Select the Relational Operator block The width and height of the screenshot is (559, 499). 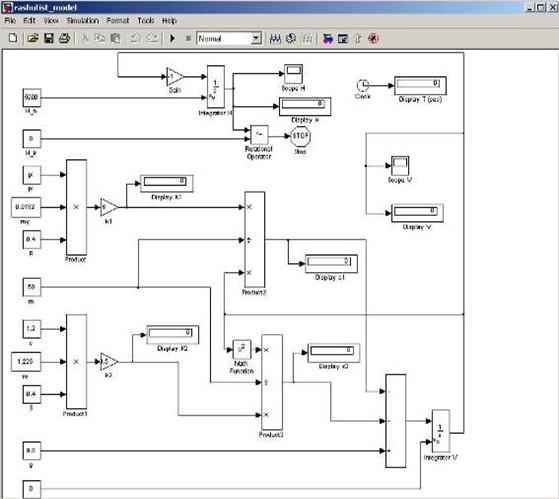pyautogui.click(x=259, y=135)
